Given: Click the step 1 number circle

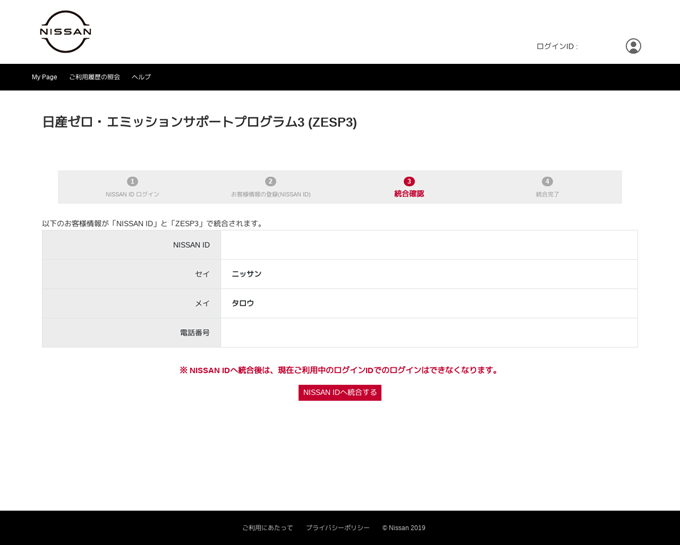Looking at the screenshot, I should tap(132, 181).
